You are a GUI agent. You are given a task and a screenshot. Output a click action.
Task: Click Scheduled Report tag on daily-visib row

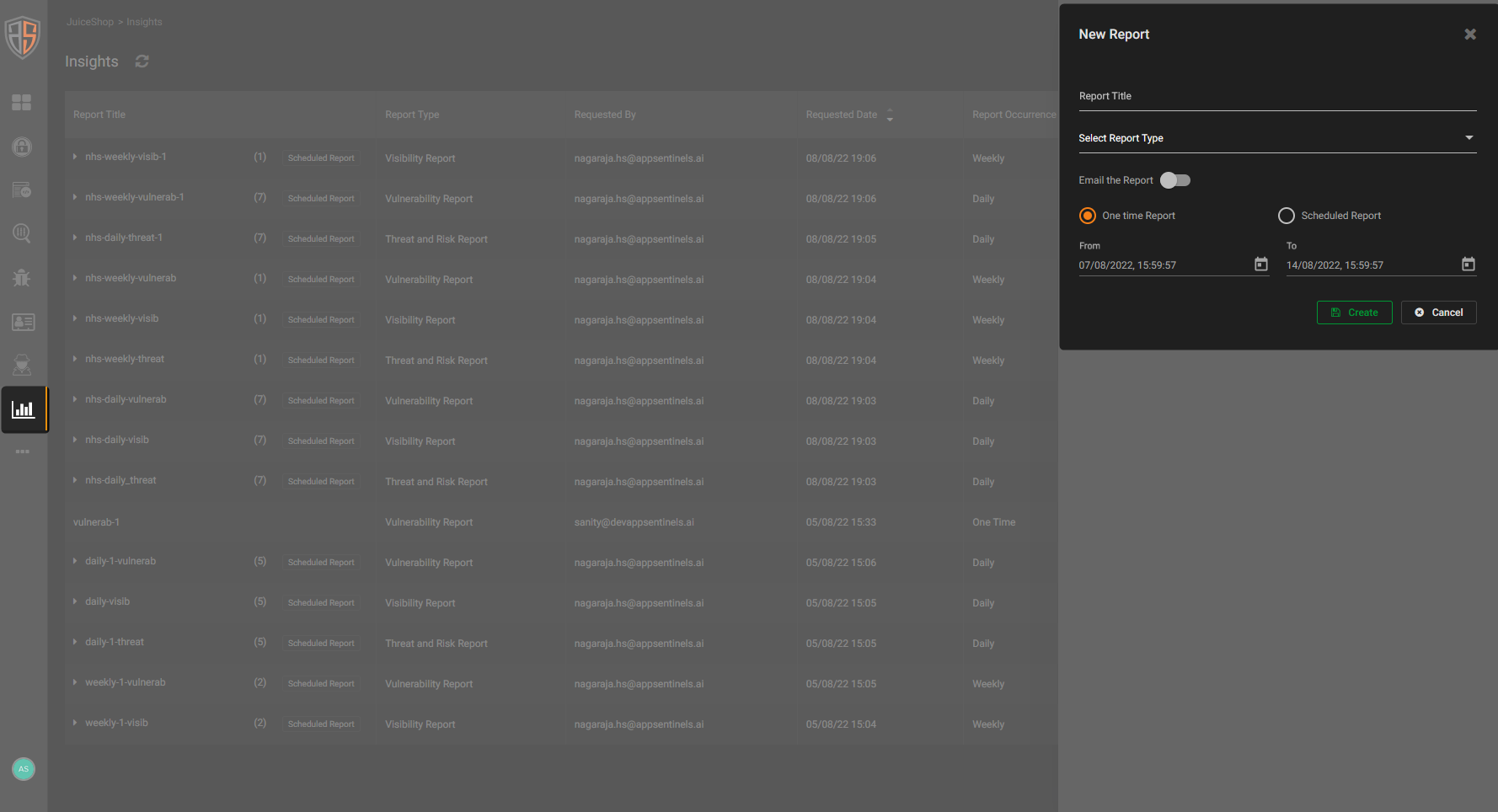pos(321,603)
